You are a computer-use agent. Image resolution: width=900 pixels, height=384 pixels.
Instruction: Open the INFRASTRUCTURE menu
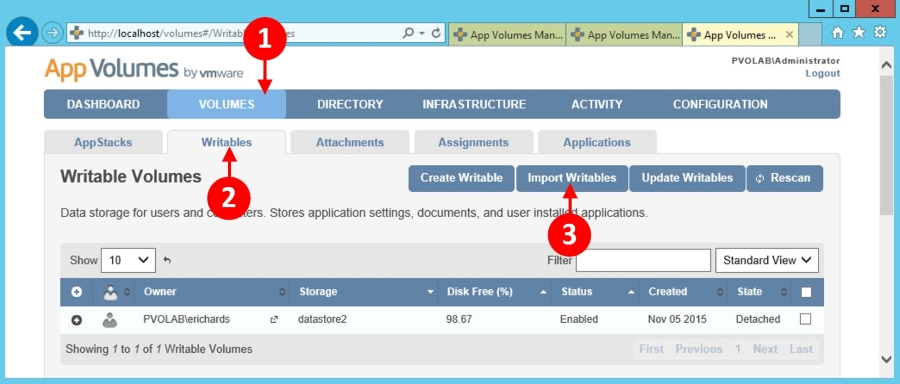click(x=474, y=104)
